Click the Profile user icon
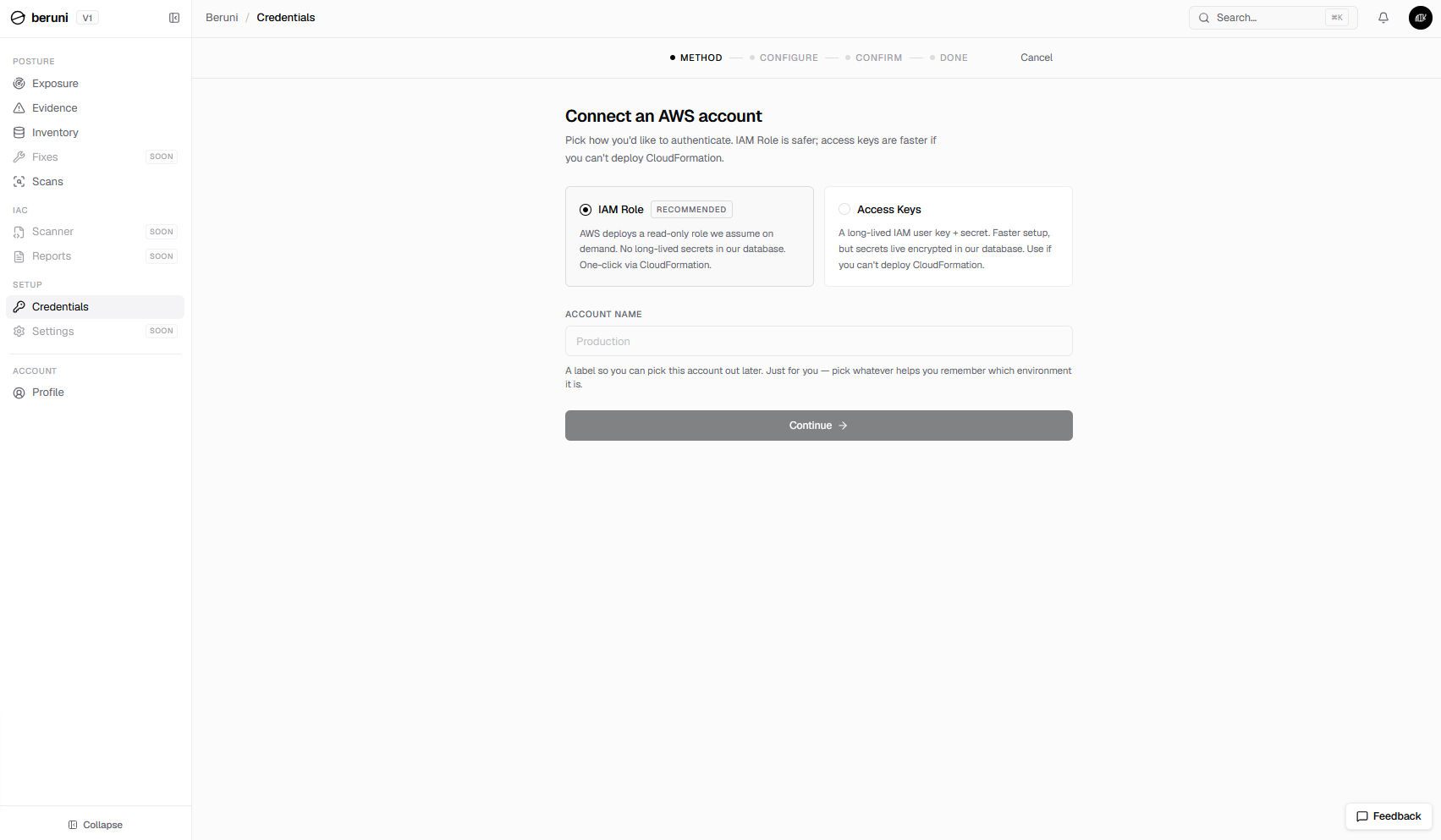This screenshot has width=1441, height=840. point(19,393)
